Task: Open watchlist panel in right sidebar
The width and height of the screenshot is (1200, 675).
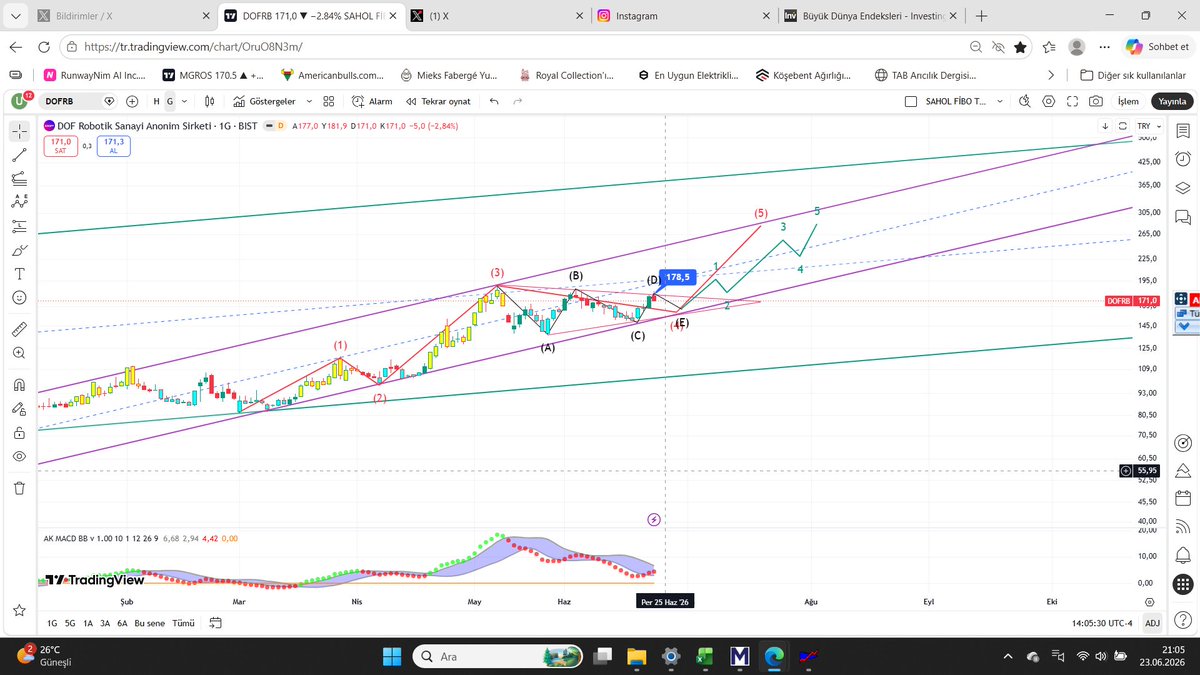Action: pyautogui.click(x=1182, y=131)
